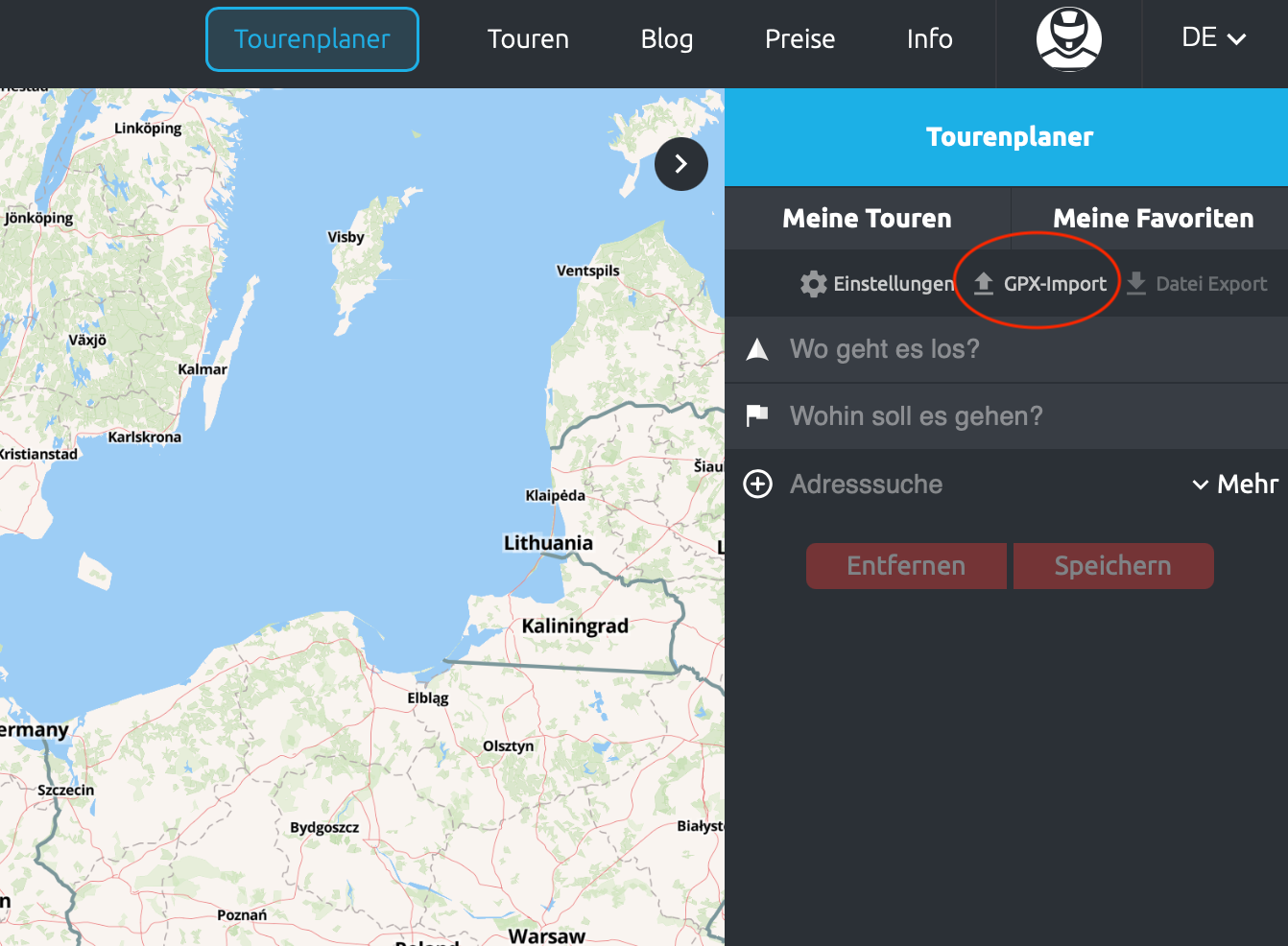Viewport: 1288px width, 946px height.
Task: Click the destination flag icon
Action: pyautogui.click(x=757, y=415)
